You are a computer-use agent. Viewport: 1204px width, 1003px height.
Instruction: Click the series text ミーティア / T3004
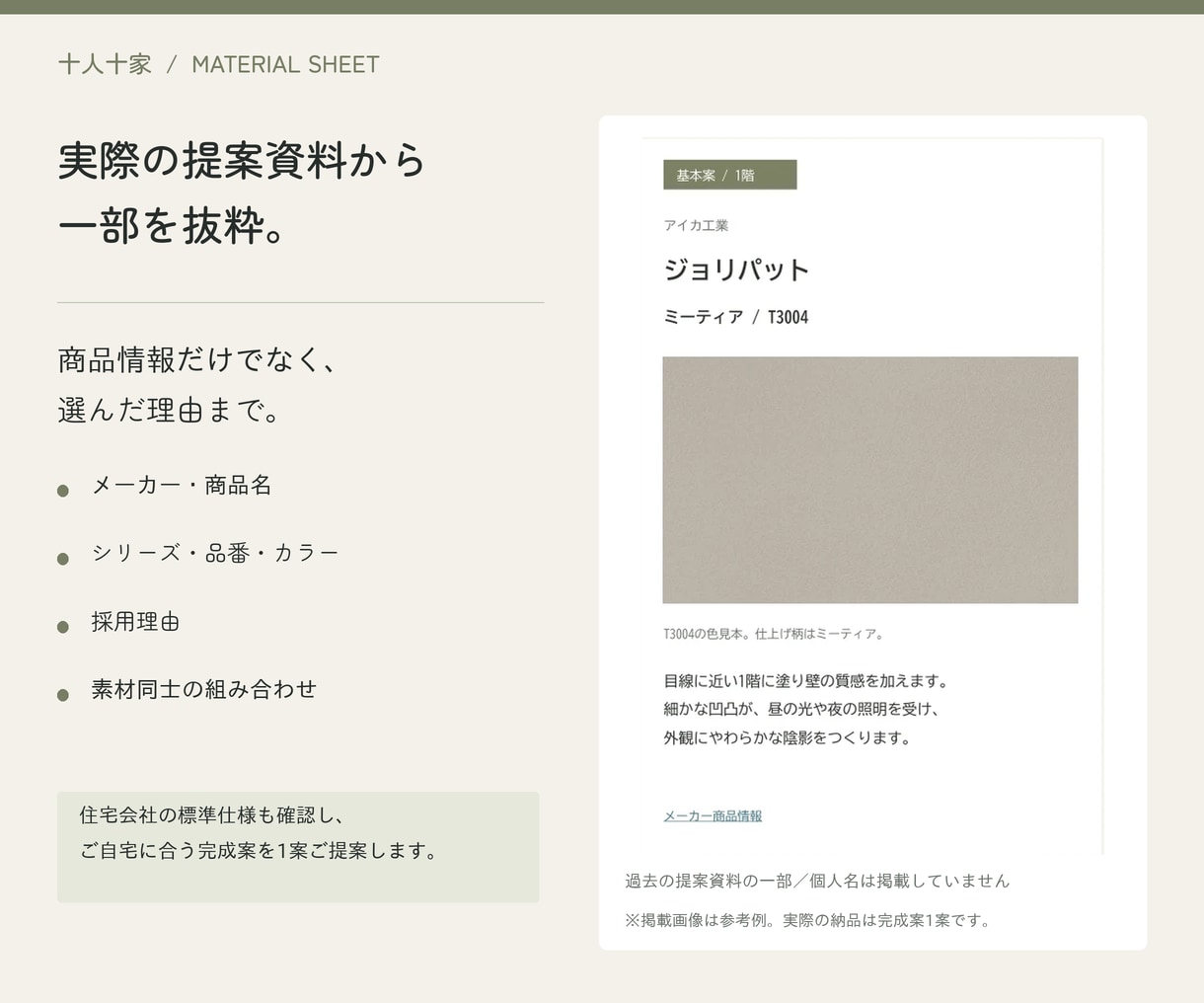tap(736, 317)
